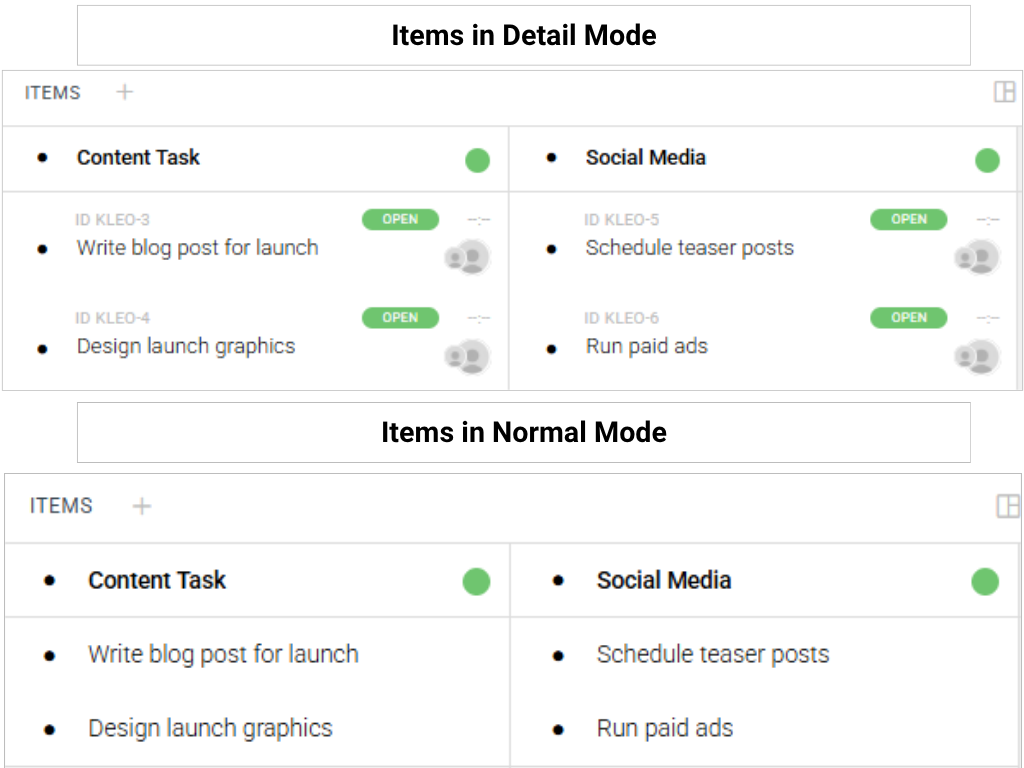Toggle the layout view icon in Normal Mode panel

[1008, 506]
